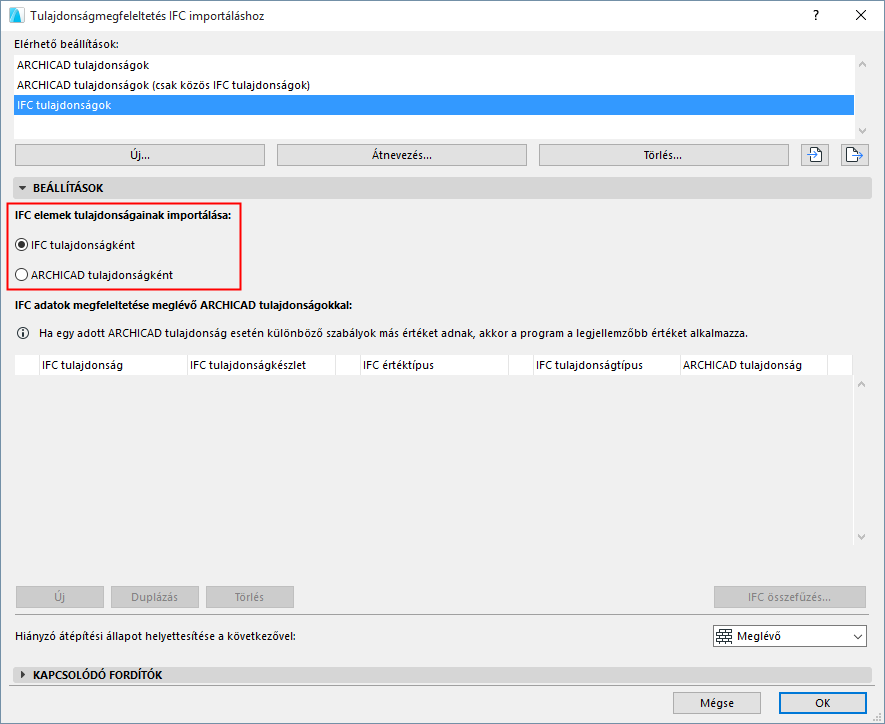Click the 'IFC tulajdonságtípus' column header
Viewport: 885px width, 724px height.
click(x=607, y=365)
